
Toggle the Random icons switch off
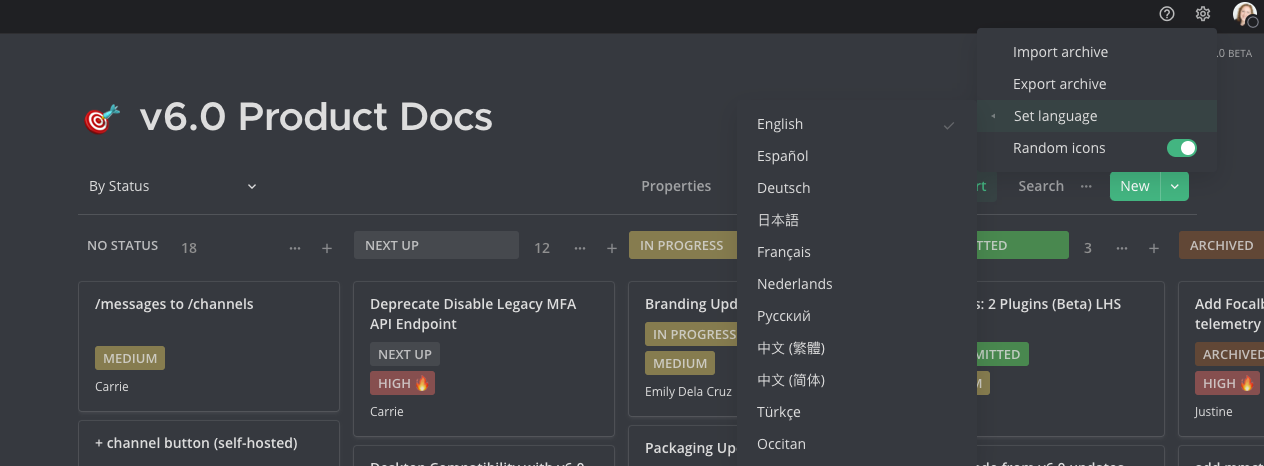pyautogui.click(x=1182, y=148)
